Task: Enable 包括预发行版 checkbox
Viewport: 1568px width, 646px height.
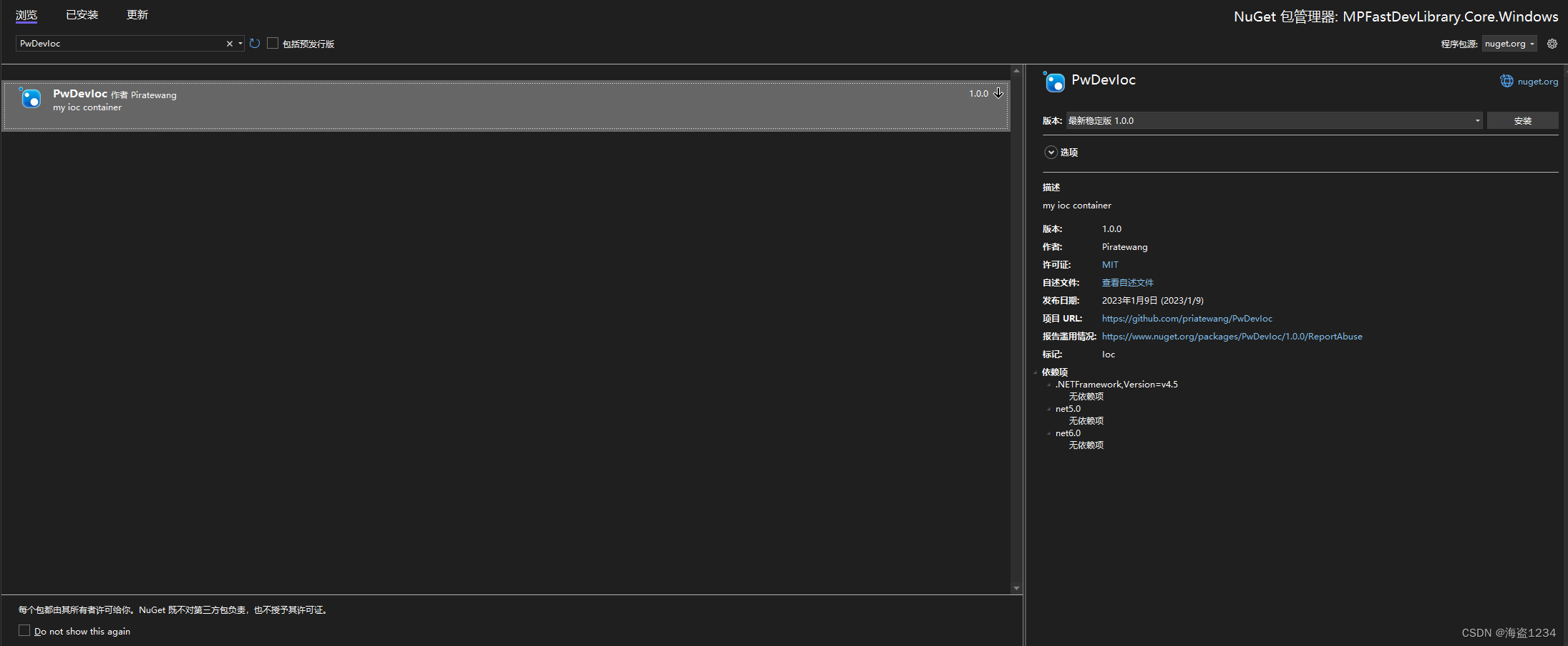Action: tap(273, 43)
